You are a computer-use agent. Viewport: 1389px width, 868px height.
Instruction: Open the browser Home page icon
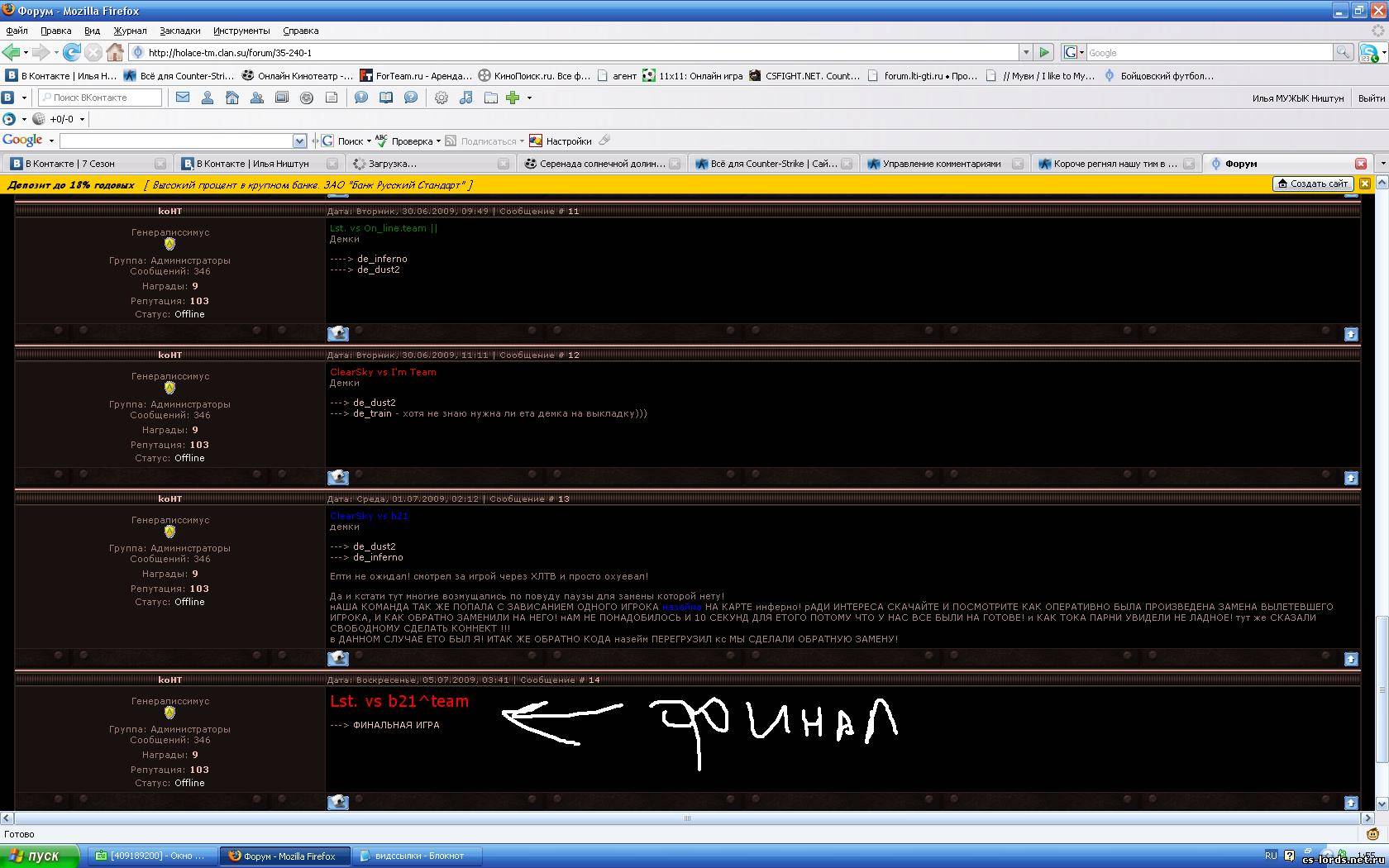115,52
